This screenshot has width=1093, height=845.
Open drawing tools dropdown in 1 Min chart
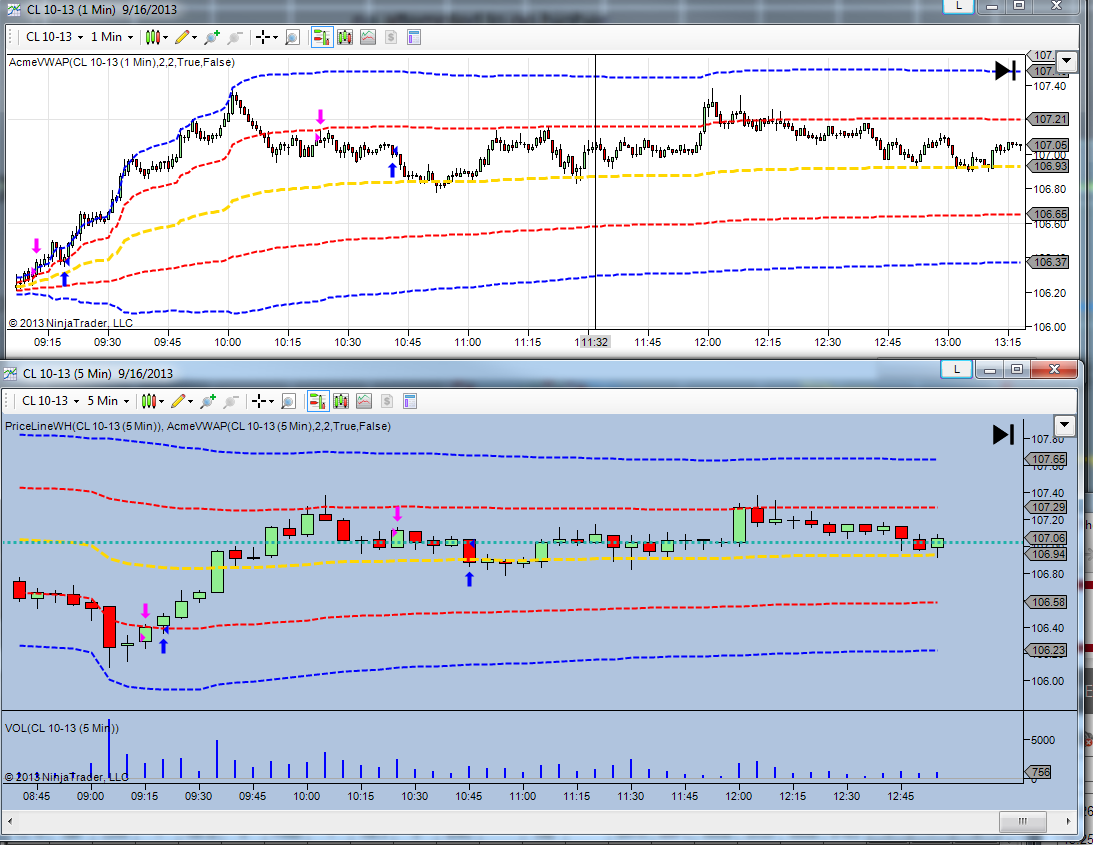coord(186,37)
